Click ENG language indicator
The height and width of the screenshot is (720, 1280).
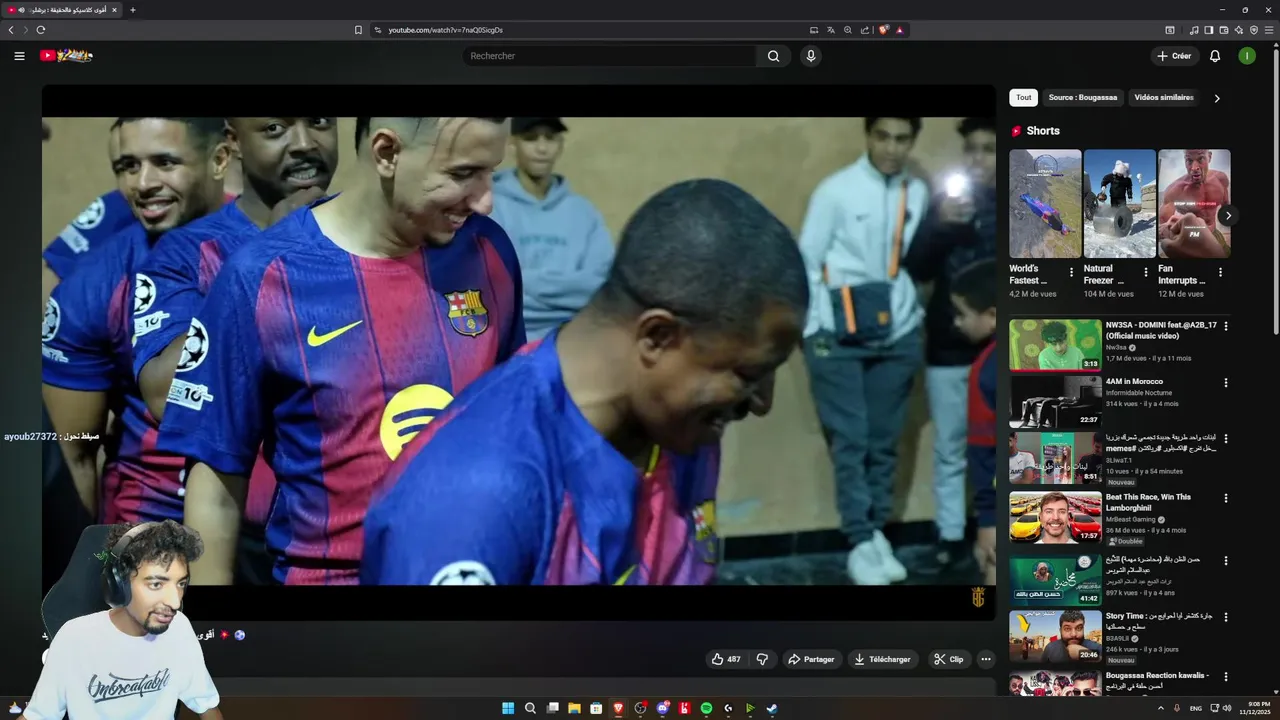[1196, 708]
